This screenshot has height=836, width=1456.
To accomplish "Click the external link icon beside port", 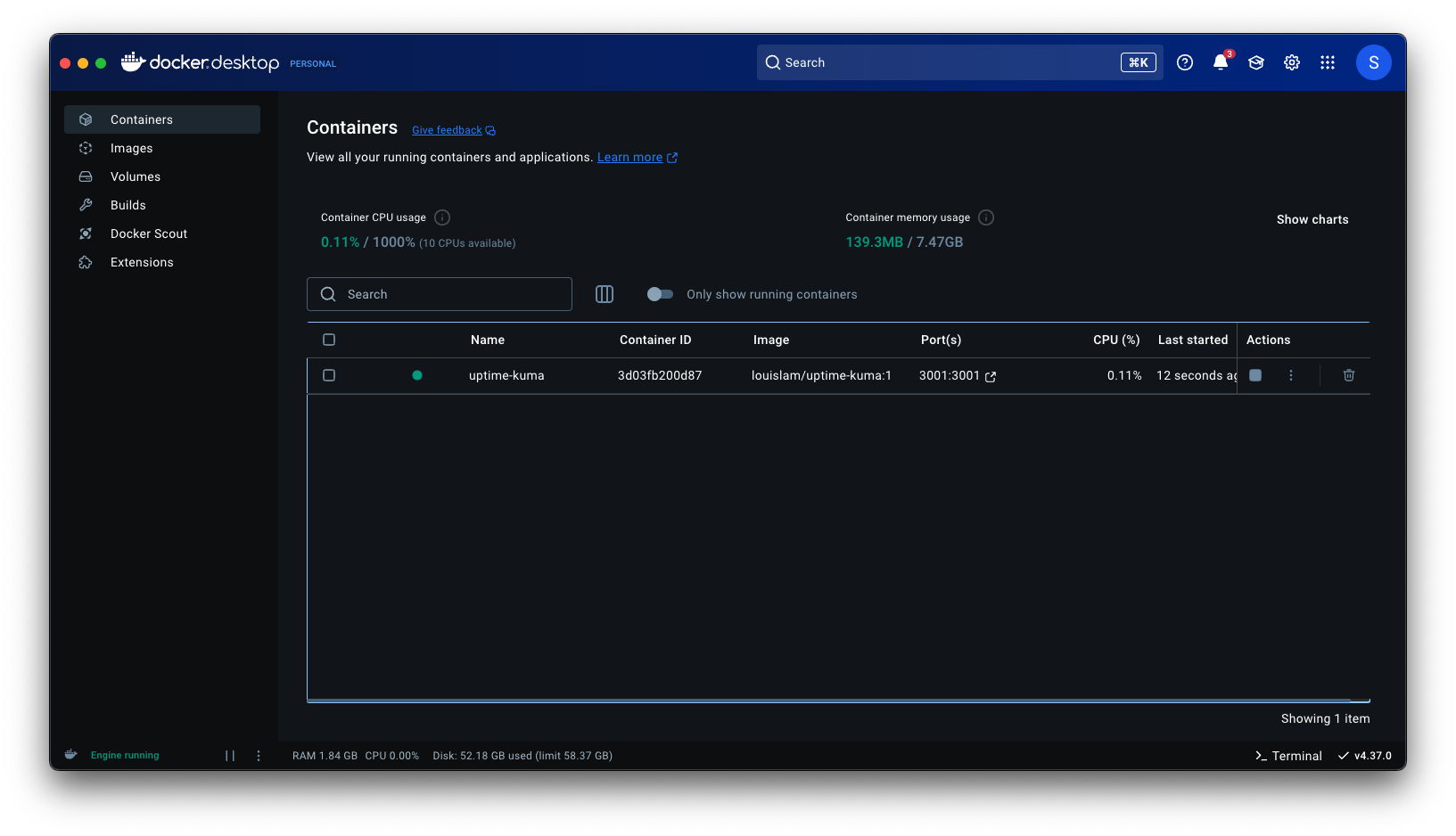I will [x=991, y=376].
